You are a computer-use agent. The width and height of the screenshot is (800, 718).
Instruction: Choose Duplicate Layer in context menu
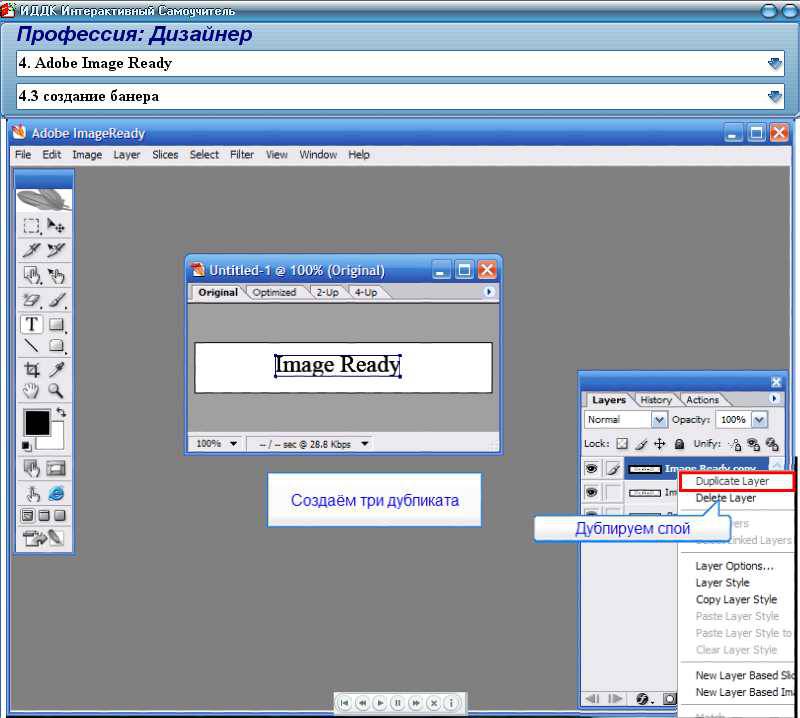click(x=737, y=481)
